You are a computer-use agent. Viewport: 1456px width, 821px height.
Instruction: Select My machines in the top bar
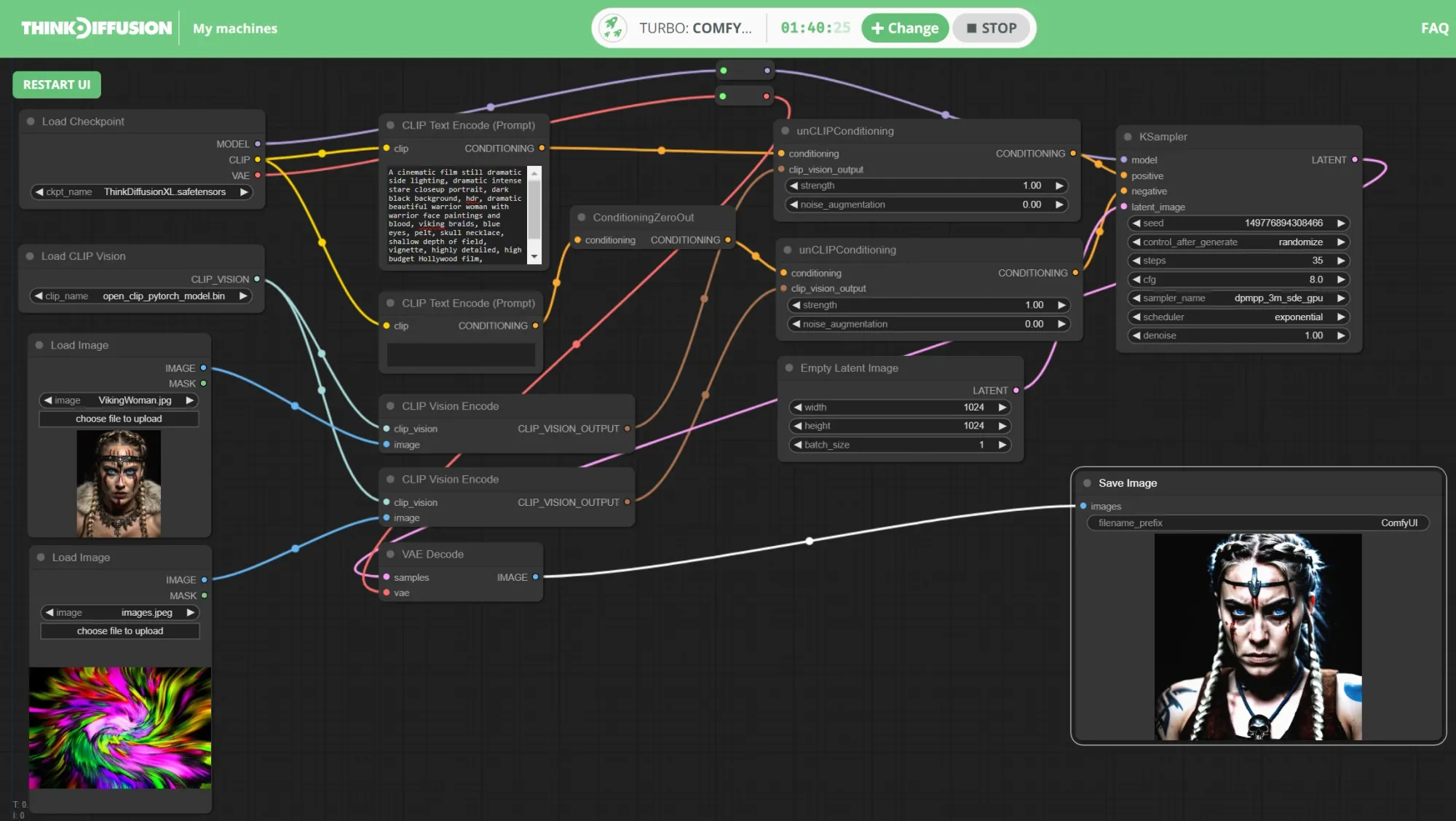pos(234,28)
